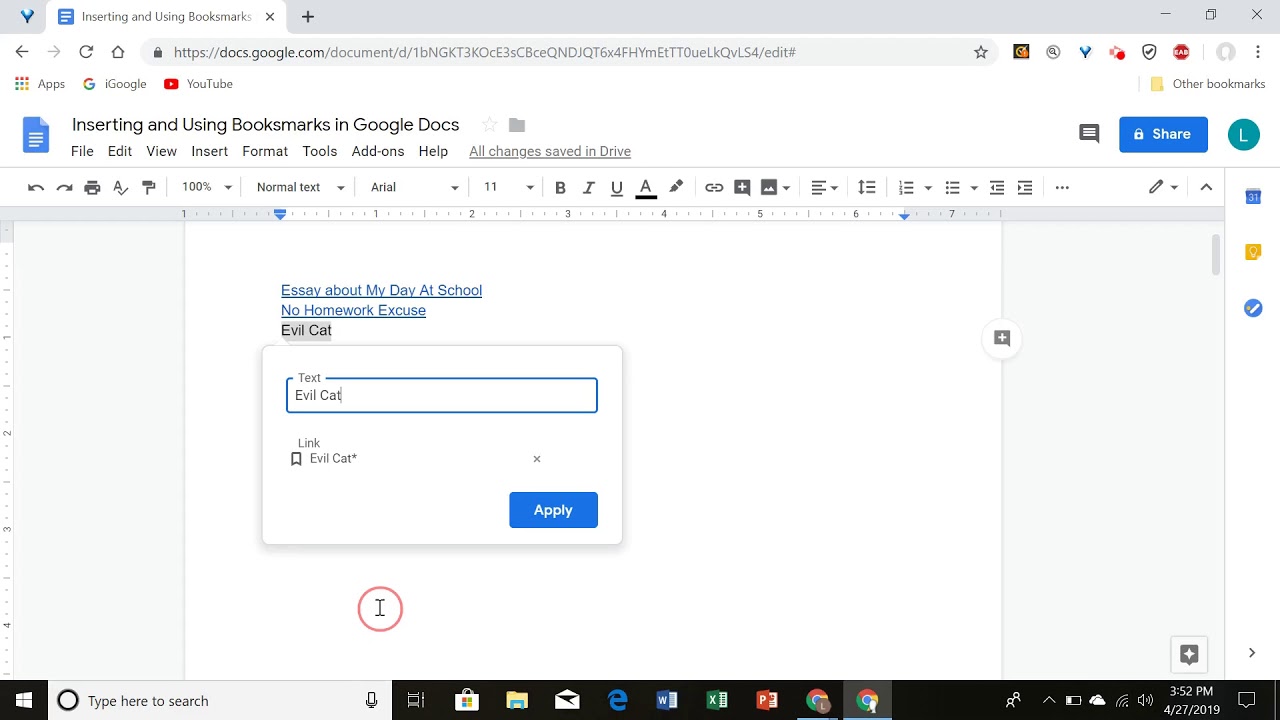
Task: Click the Undo icon in toolbar
Action: pyautogui.click(x=36, y=187)
